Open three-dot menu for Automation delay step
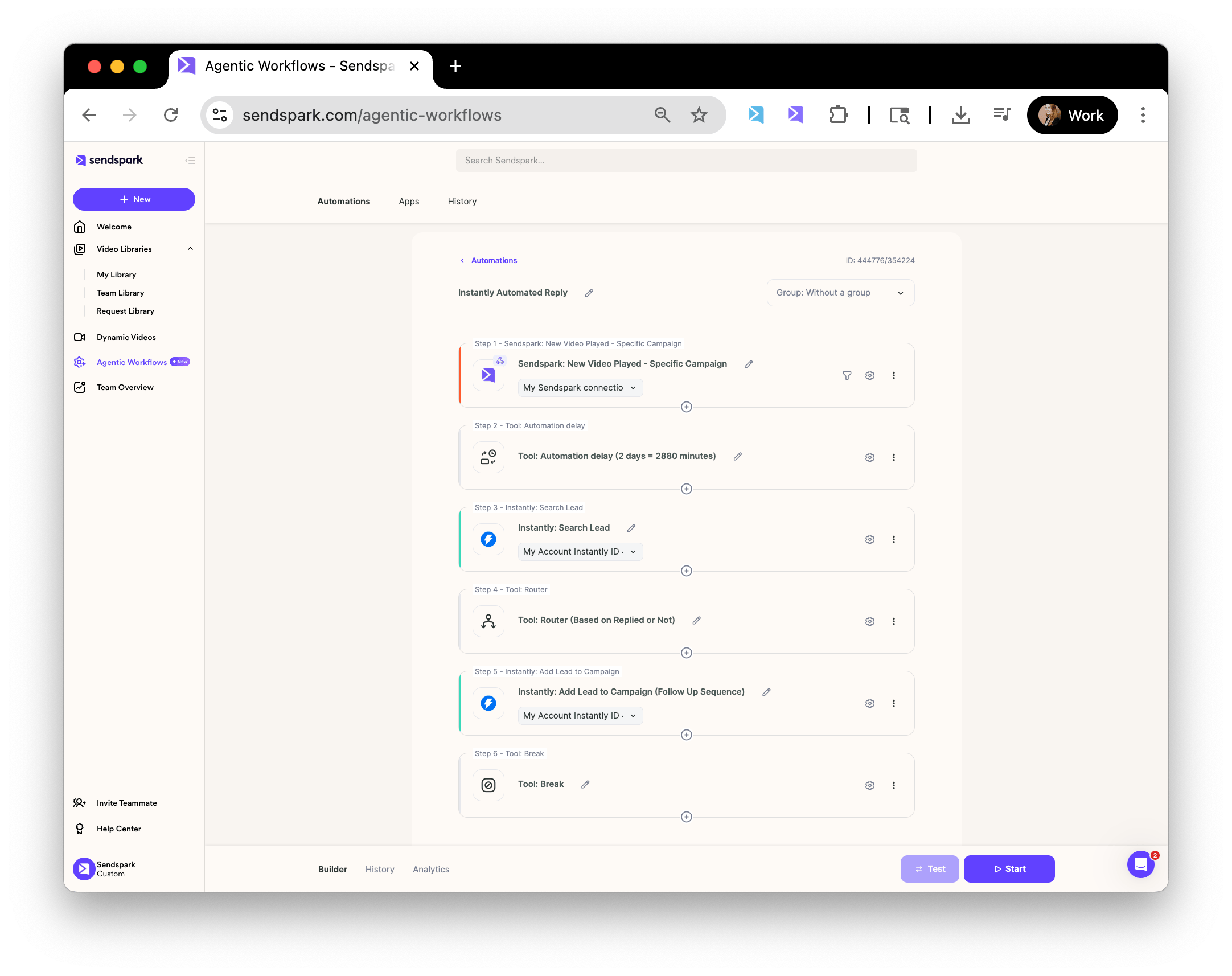This screenshot has height=976, width=1232. 893,457
